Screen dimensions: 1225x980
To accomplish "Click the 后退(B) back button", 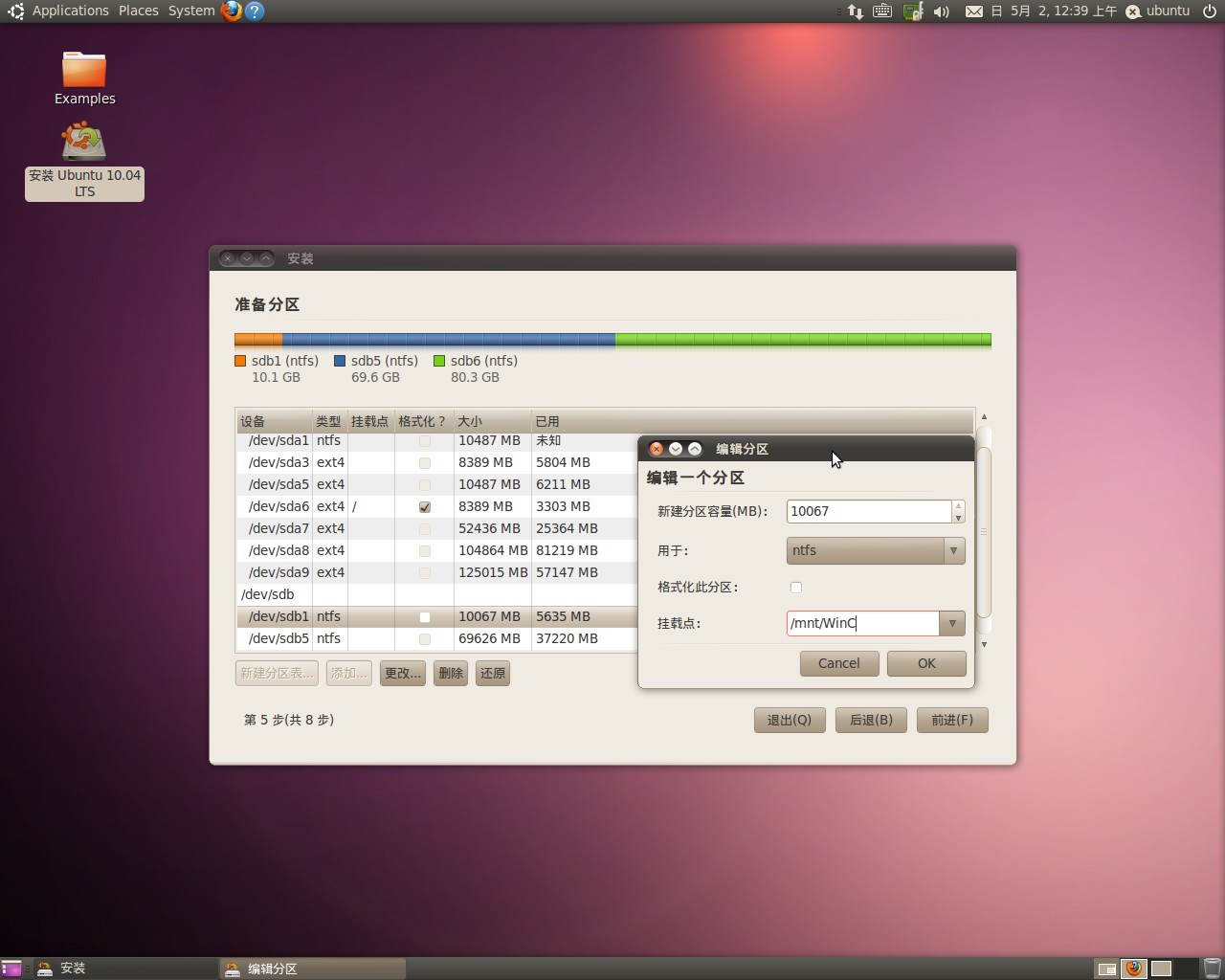I will click(x=871, y=720).
